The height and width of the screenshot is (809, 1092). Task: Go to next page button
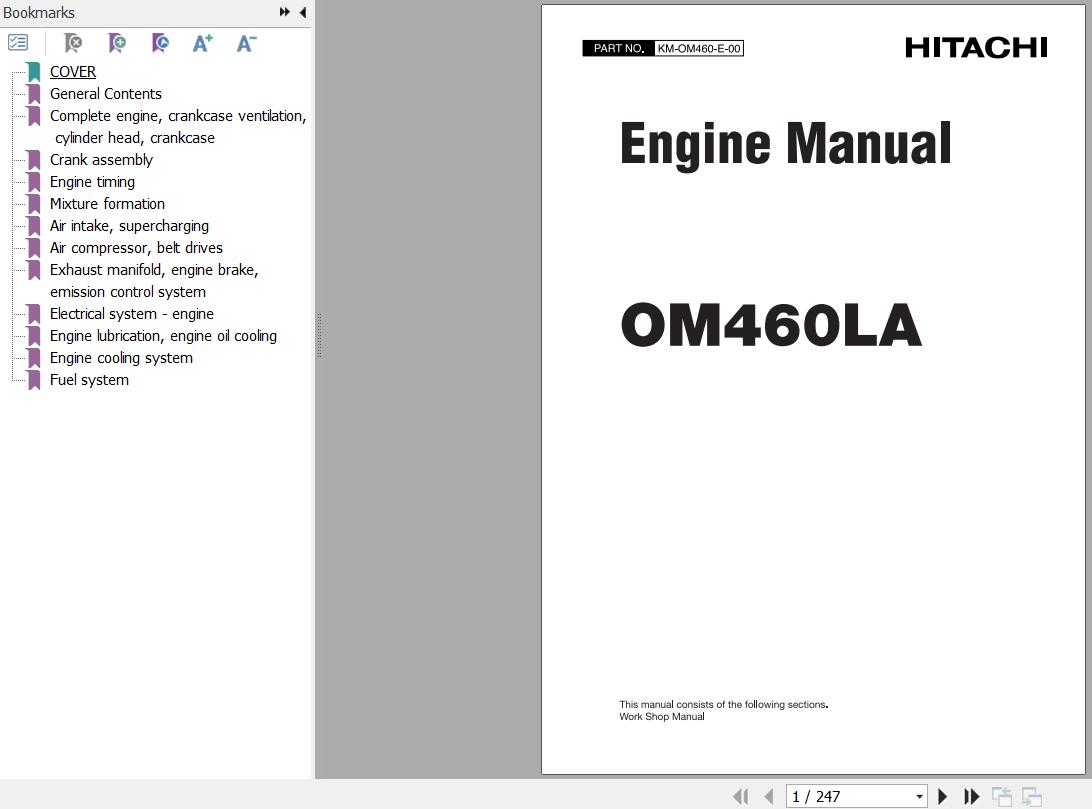(943, 796)
